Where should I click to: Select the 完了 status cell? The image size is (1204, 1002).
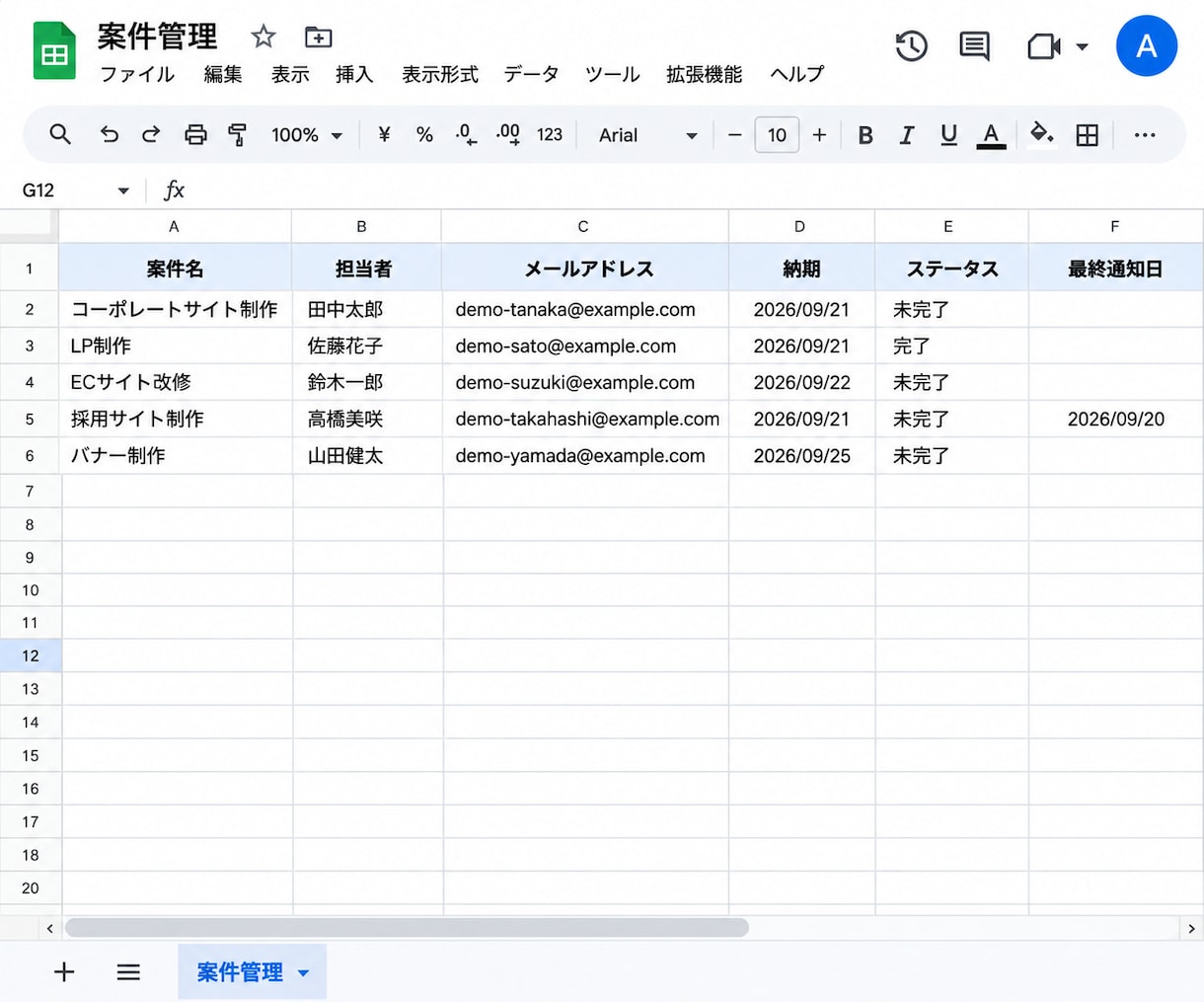[950, 346]
